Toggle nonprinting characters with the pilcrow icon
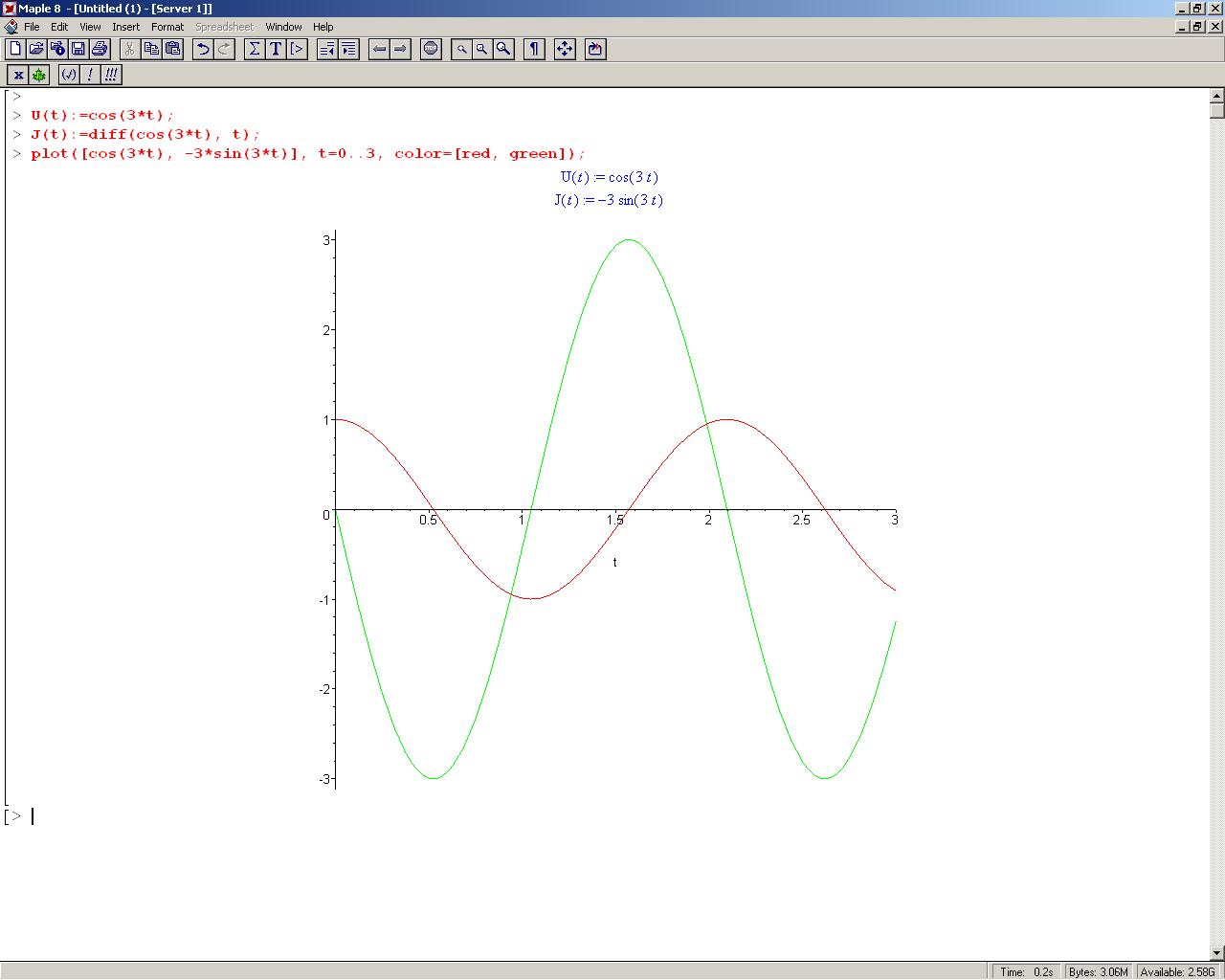Image resolution: width=1225 pixels, height=980 pixels. pyautogui.click(x=534, y=49)
